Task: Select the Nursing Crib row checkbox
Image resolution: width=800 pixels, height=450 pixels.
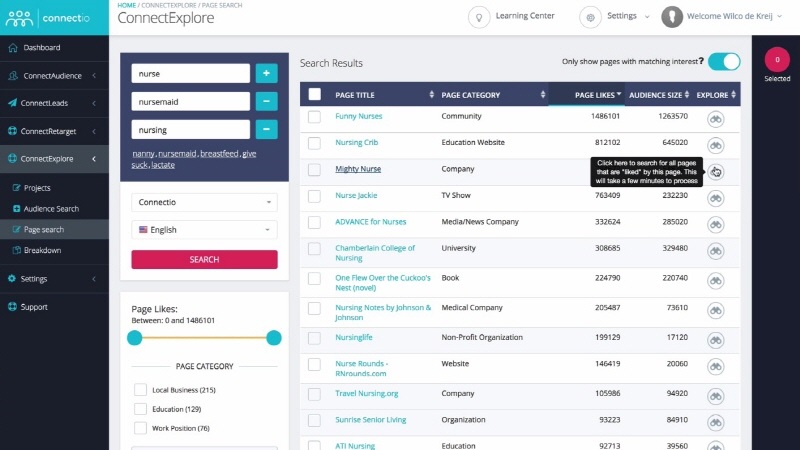Action: [314, 143]
